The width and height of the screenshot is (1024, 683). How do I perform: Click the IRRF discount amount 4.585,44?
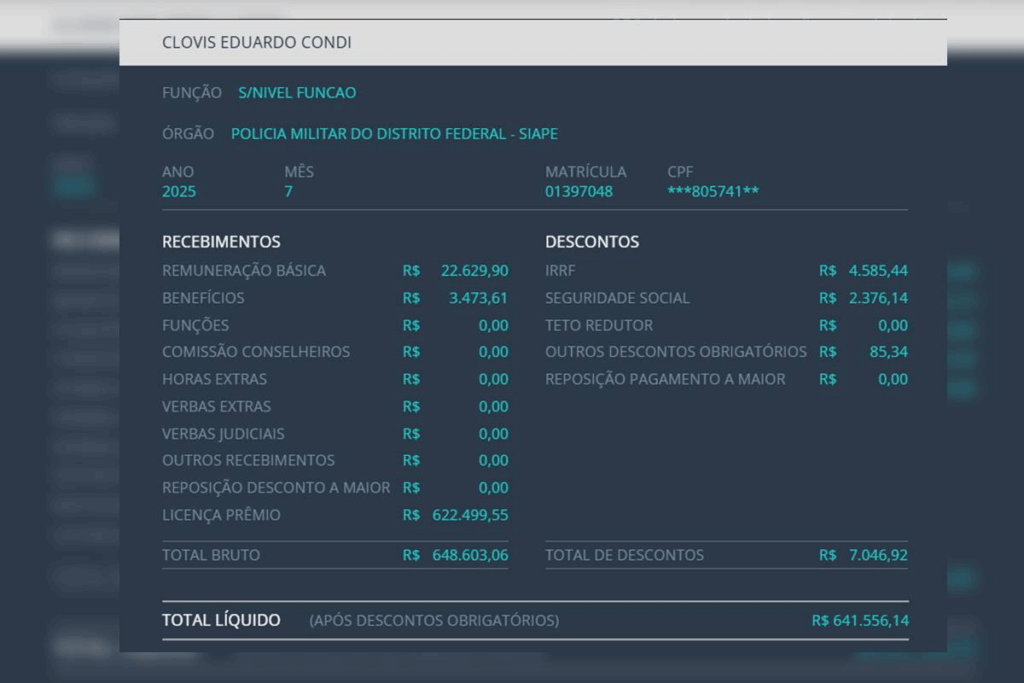tap(878, 271)
